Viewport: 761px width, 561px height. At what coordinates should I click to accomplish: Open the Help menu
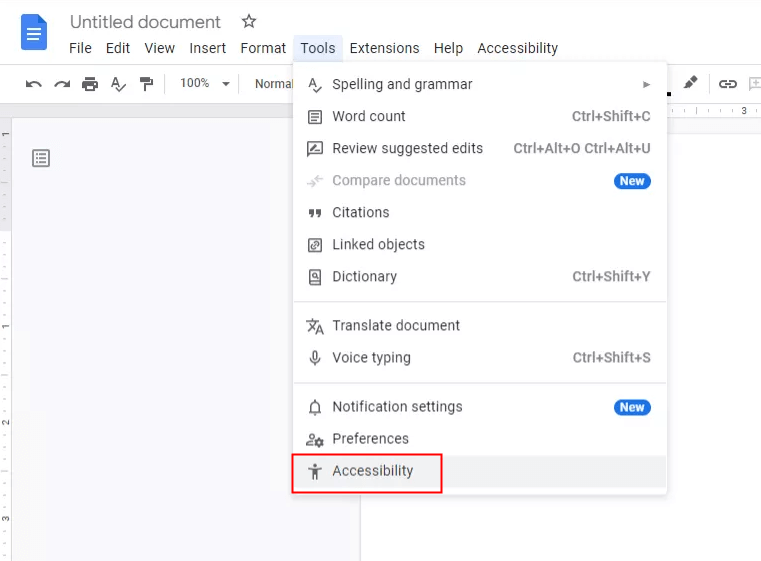point(448,48)
